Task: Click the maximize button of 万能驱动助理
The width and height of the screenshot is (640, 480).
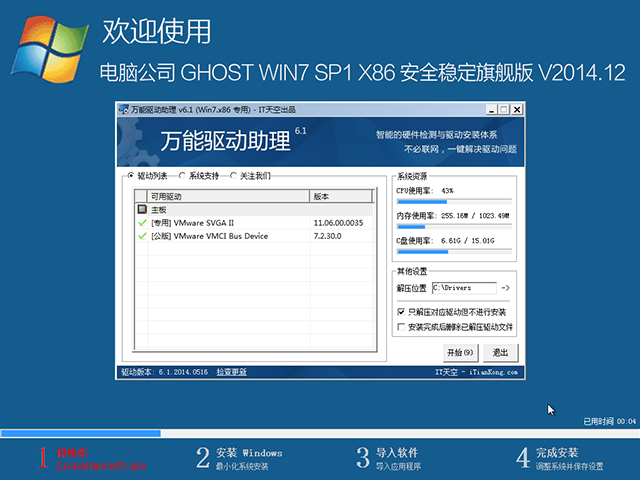Action: pos(504,109)
